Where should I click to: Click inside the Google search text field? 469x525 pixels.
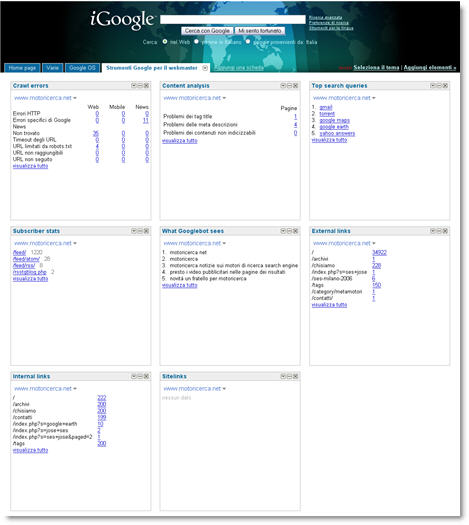233,19
